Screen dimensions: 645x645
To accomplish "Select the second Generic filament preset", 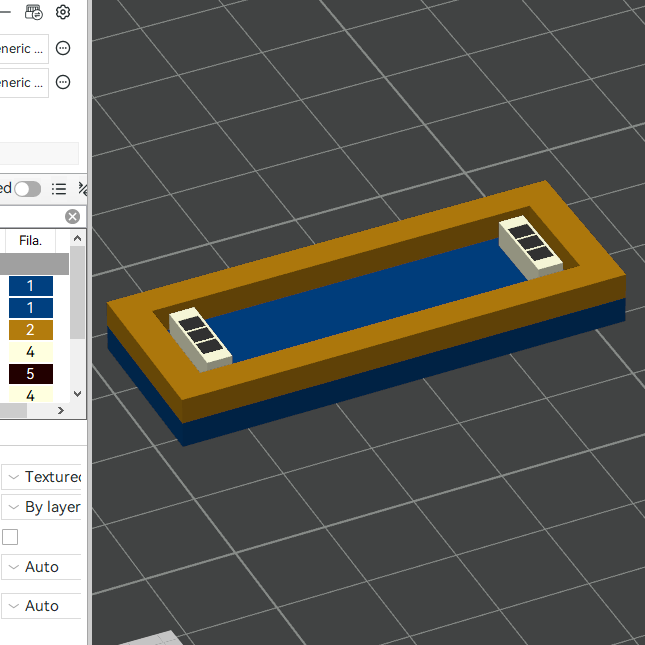I will pyautogui.click(x=23, y=83).
